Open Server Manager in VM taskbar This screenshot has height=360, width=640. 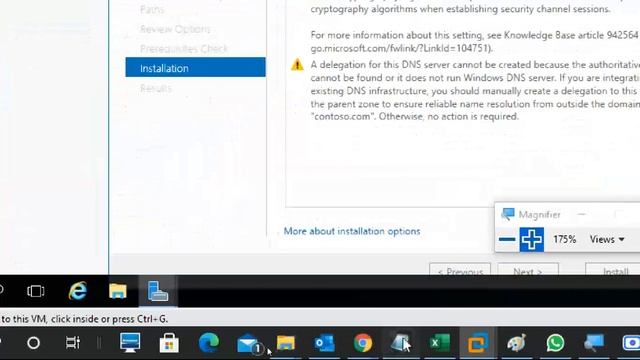click(x=158, y=291)
